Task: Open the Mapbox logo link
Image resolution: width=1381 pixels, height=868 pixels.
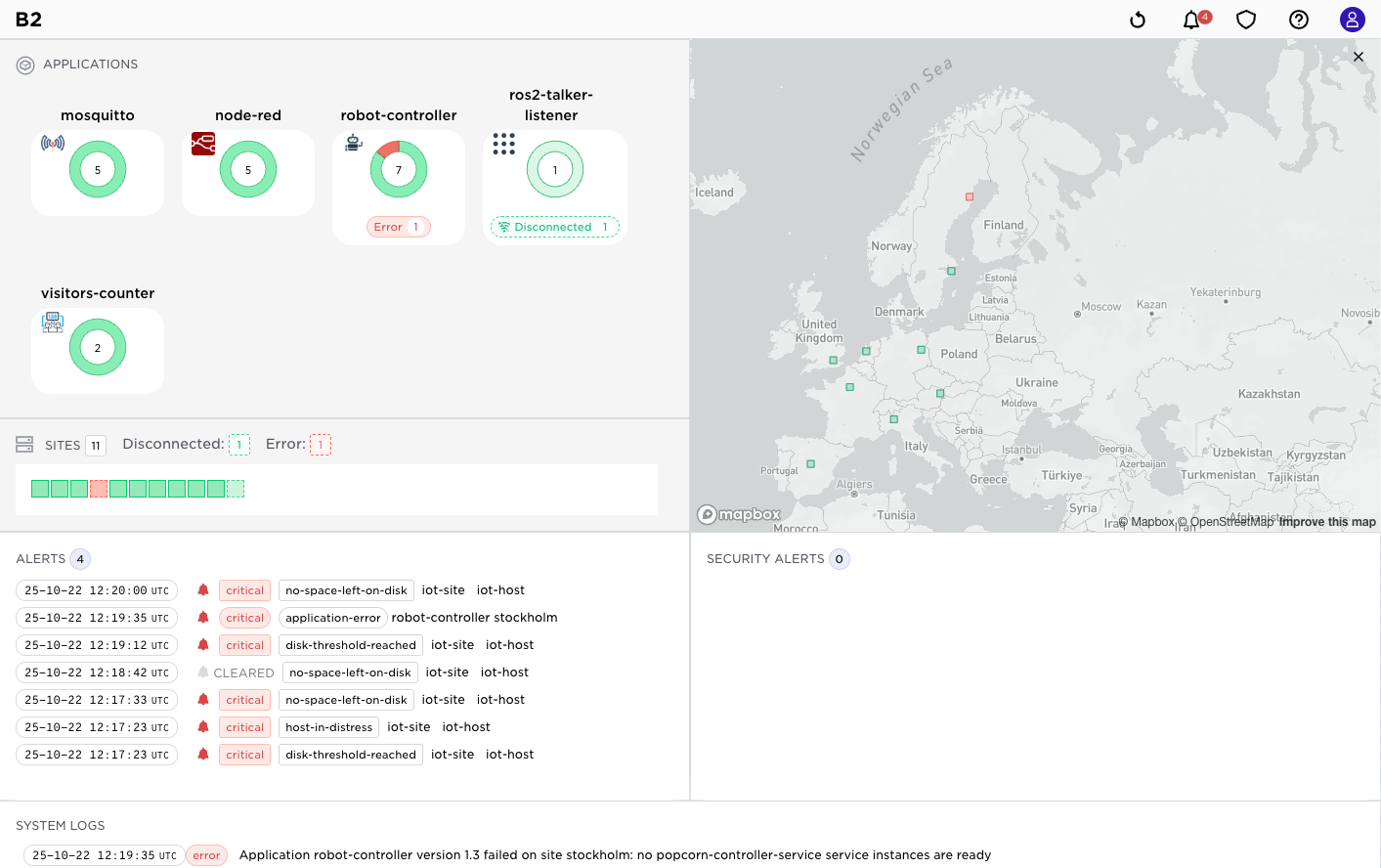Action: tap(740, 515)
